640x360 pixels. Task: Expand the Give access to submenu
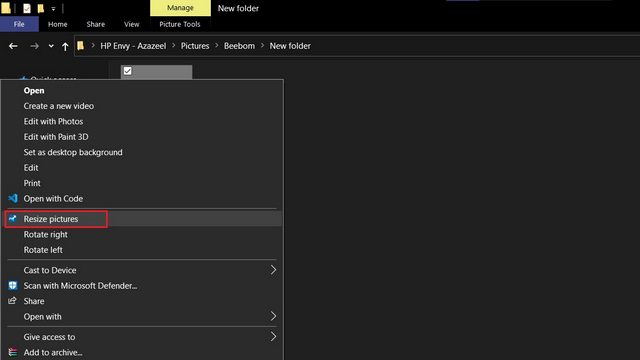tap(273, 336)
